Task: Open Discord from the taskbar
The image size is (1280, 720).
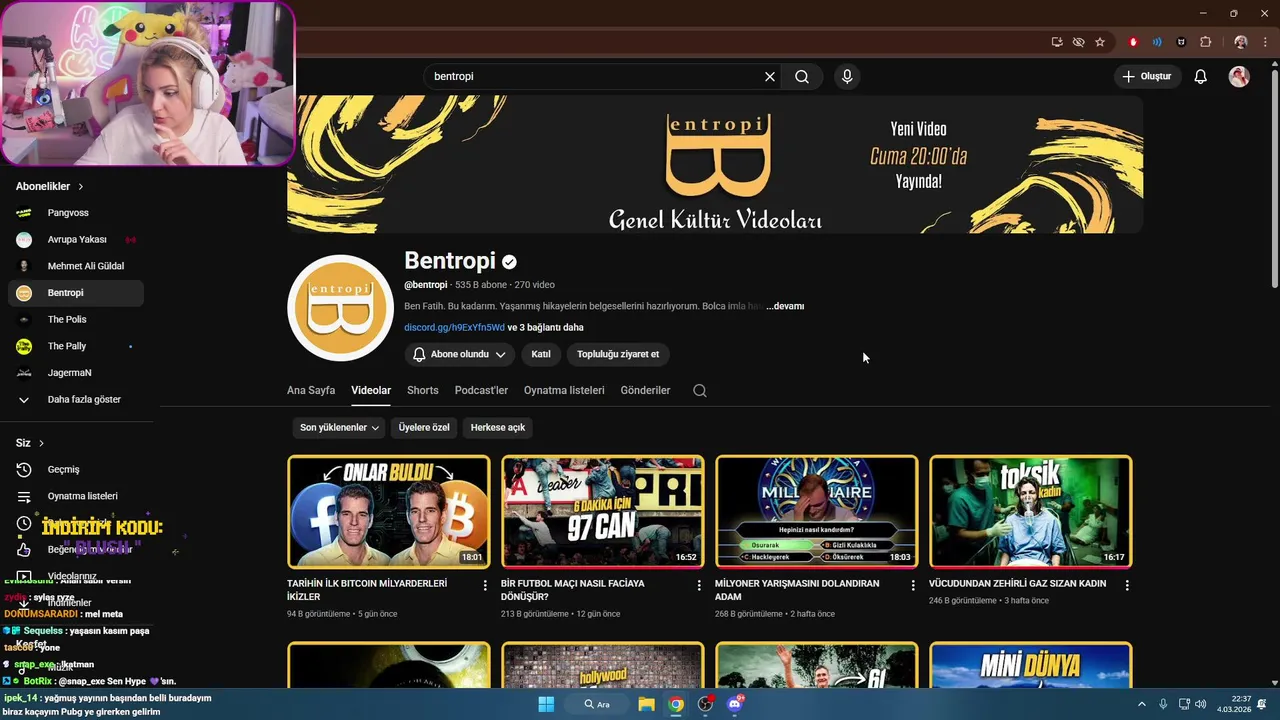Action: tap(735, 704)
